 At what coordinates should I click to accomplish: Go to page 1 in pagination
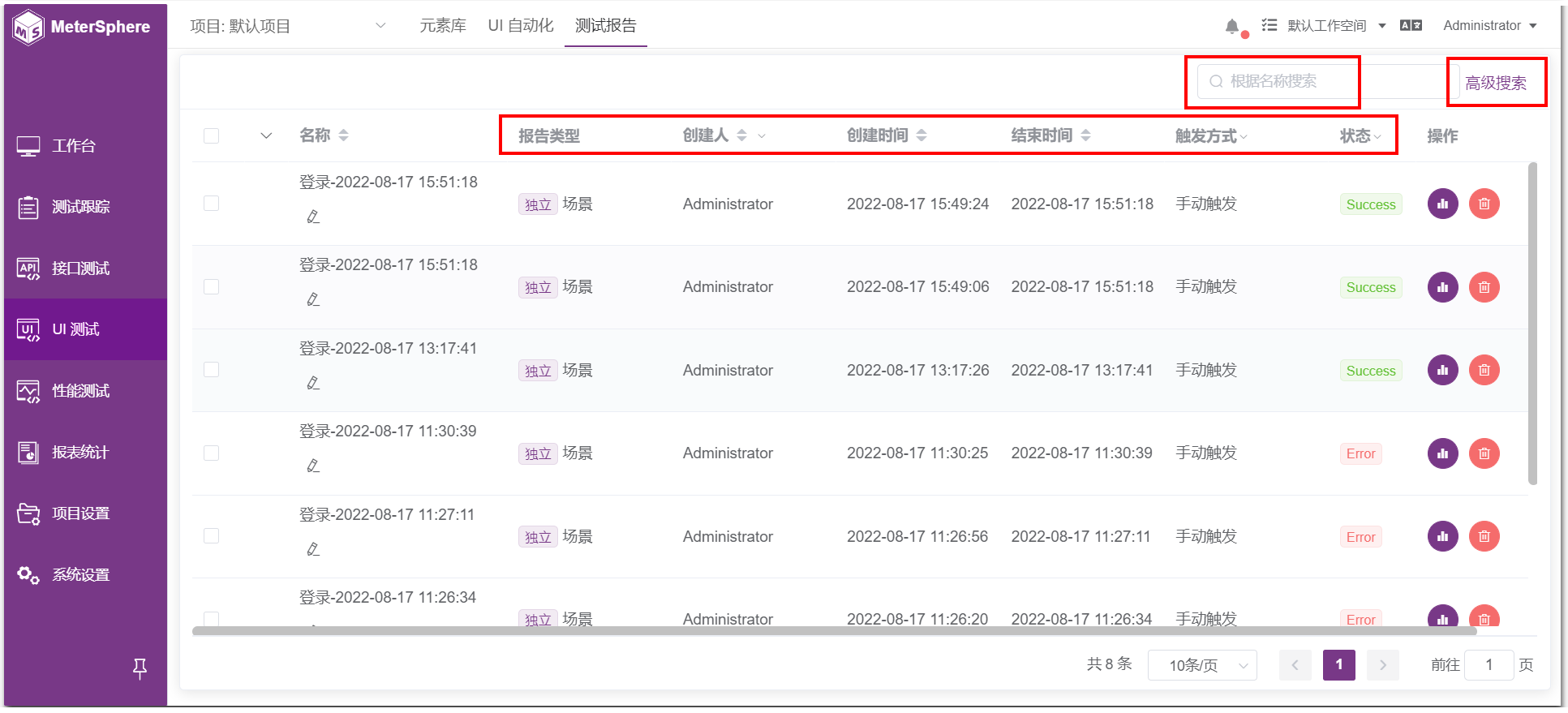pyautogui.click(x=1338, y=665)
